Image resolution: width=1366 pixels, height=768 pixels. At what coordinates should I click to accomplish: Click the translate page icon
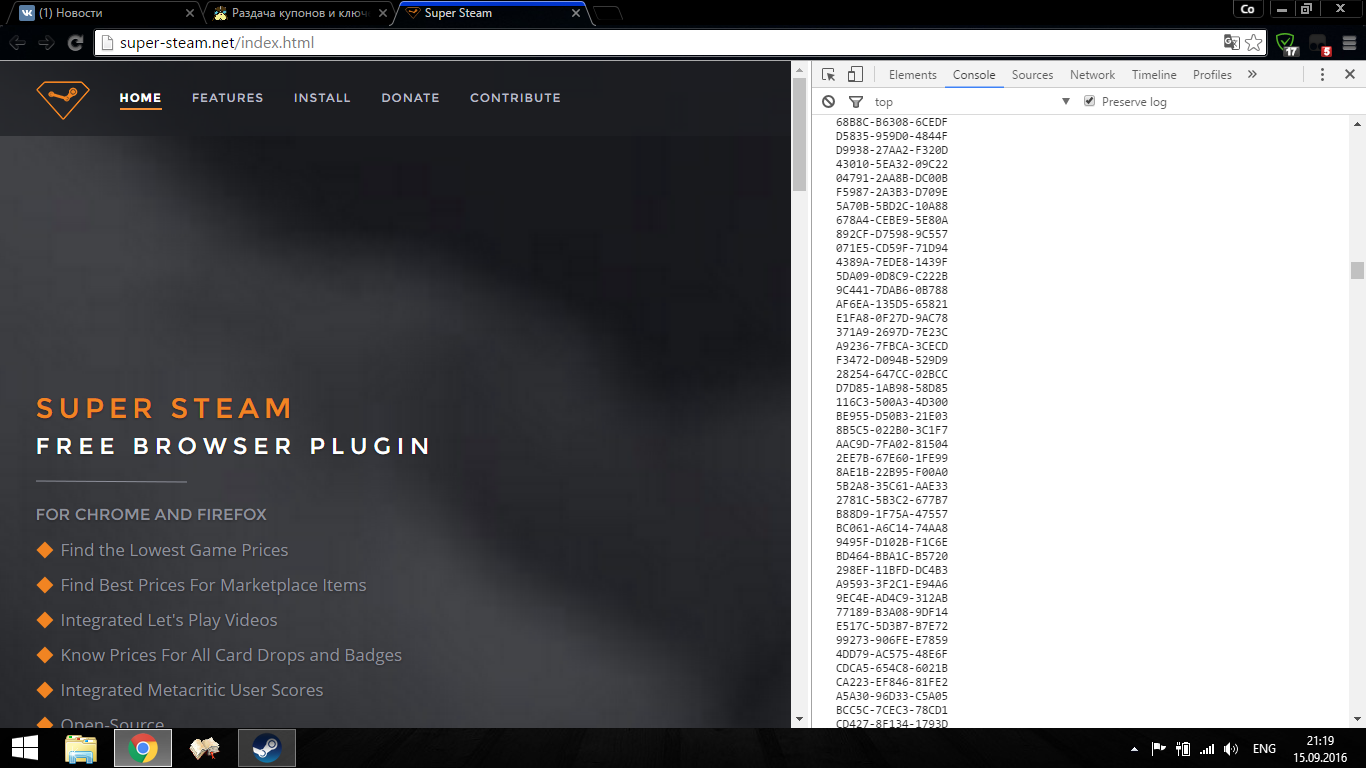[1231, 43]
